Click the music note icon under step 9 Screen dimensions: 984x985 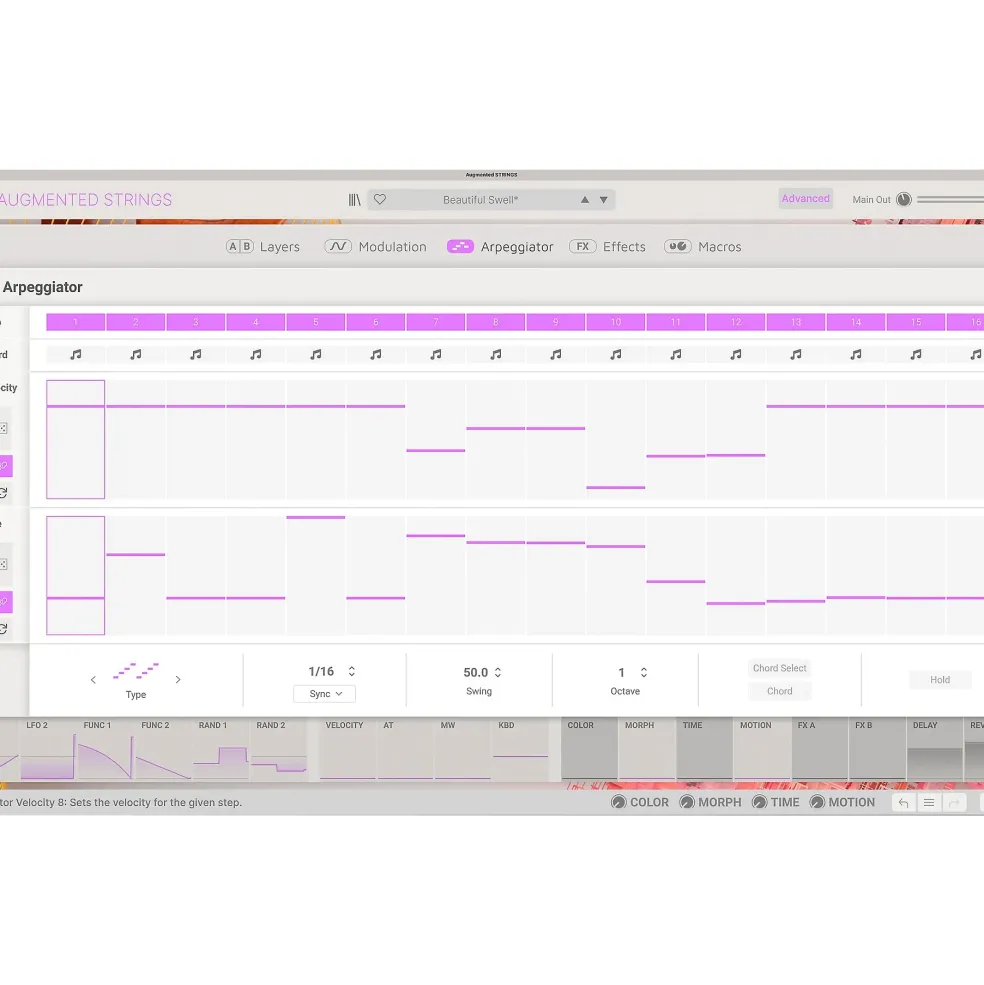coord(555,354)
